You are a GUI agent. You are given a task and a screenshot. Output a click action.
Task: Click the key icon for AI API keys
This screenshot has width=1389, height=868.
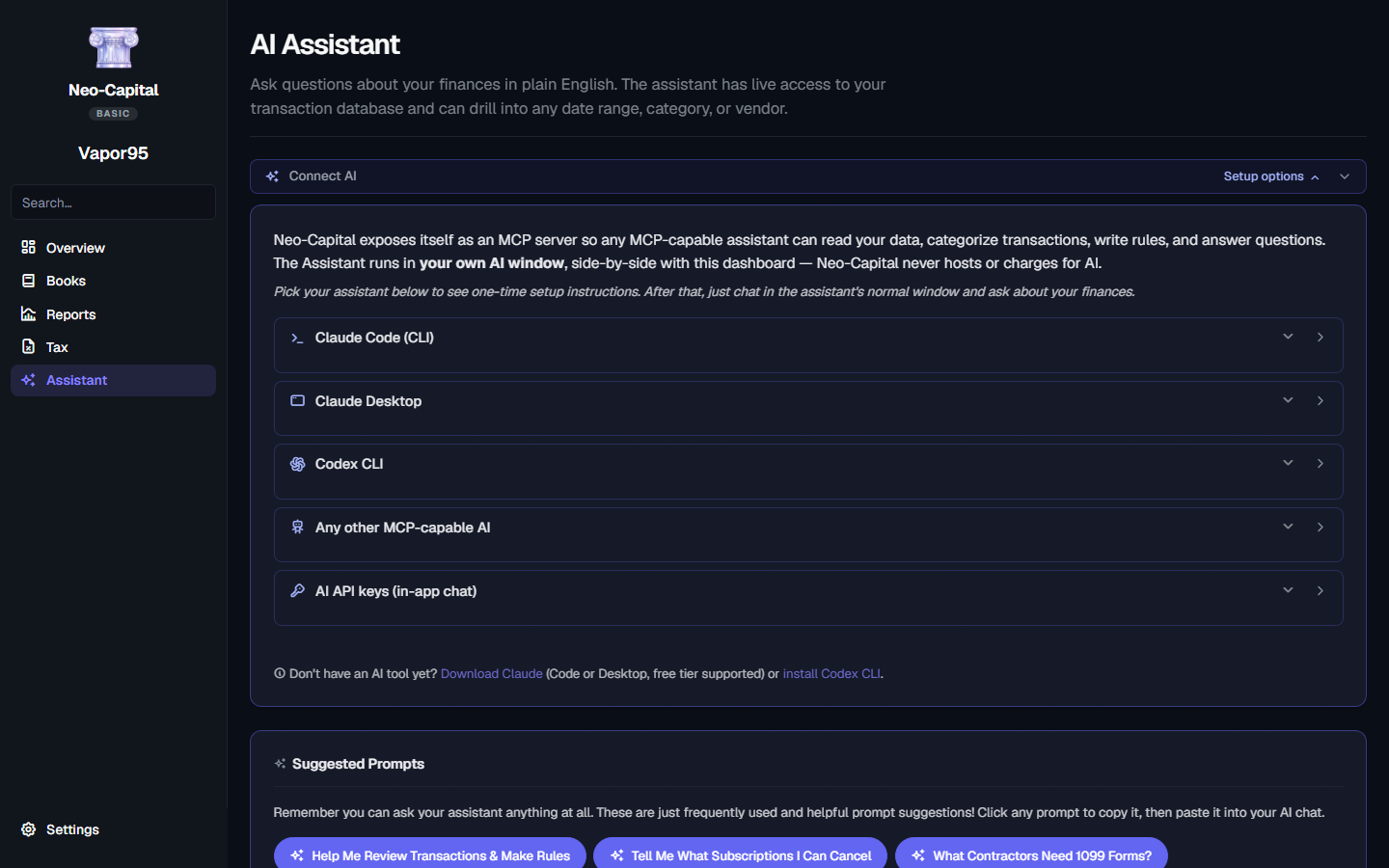[x=297, y=590]
